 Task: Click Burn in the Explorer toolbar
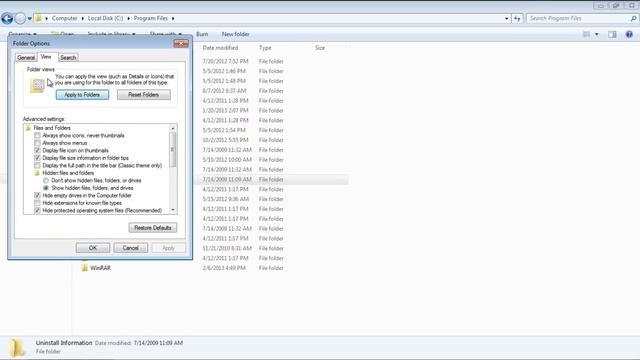202,34
